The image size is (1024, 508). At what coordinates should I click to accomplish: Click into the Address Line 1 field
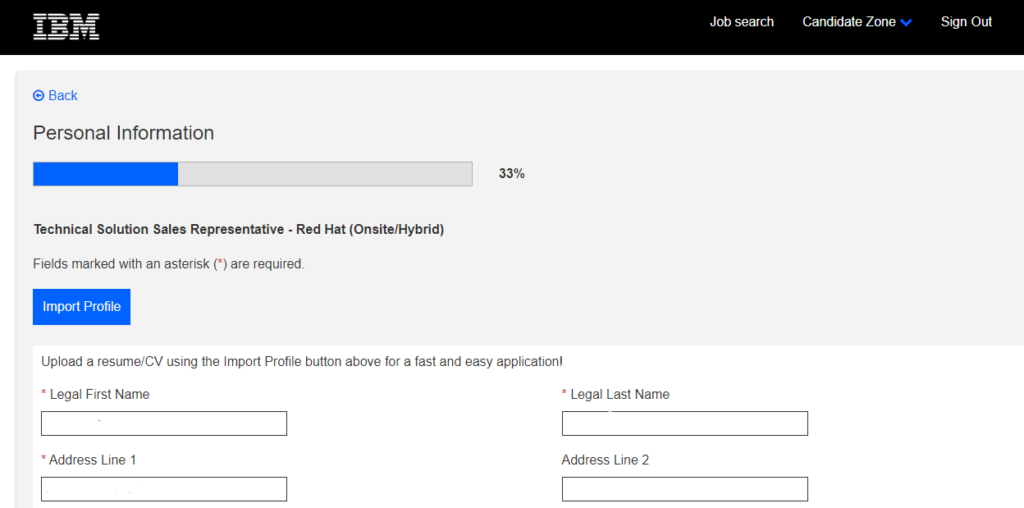coord(164,489)
